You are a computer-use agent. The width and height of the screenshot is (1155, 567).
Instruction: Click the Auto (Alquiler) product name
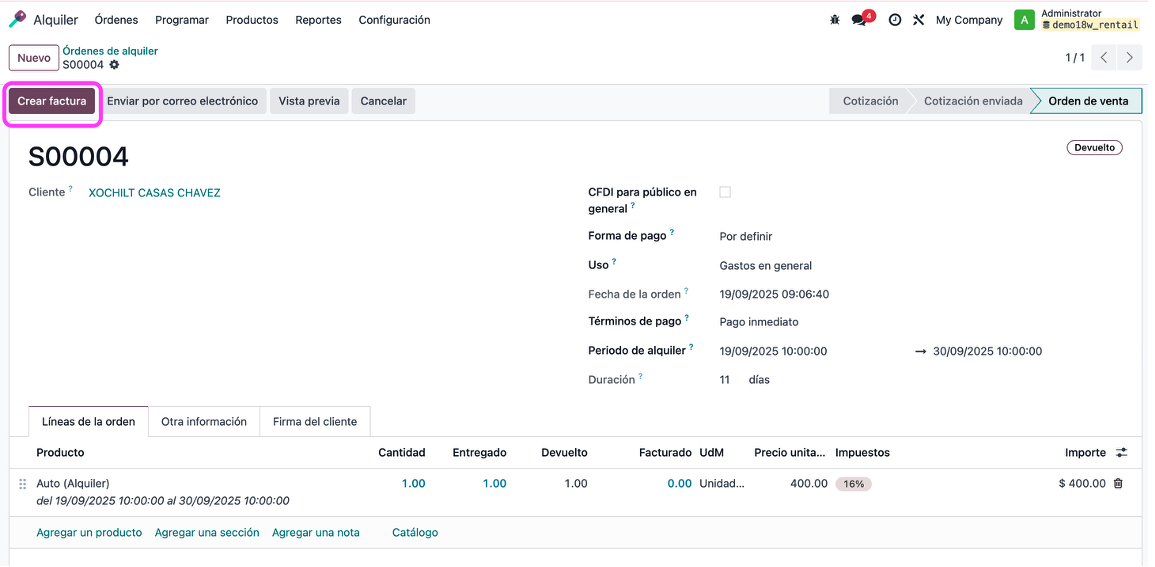[73, 484]
